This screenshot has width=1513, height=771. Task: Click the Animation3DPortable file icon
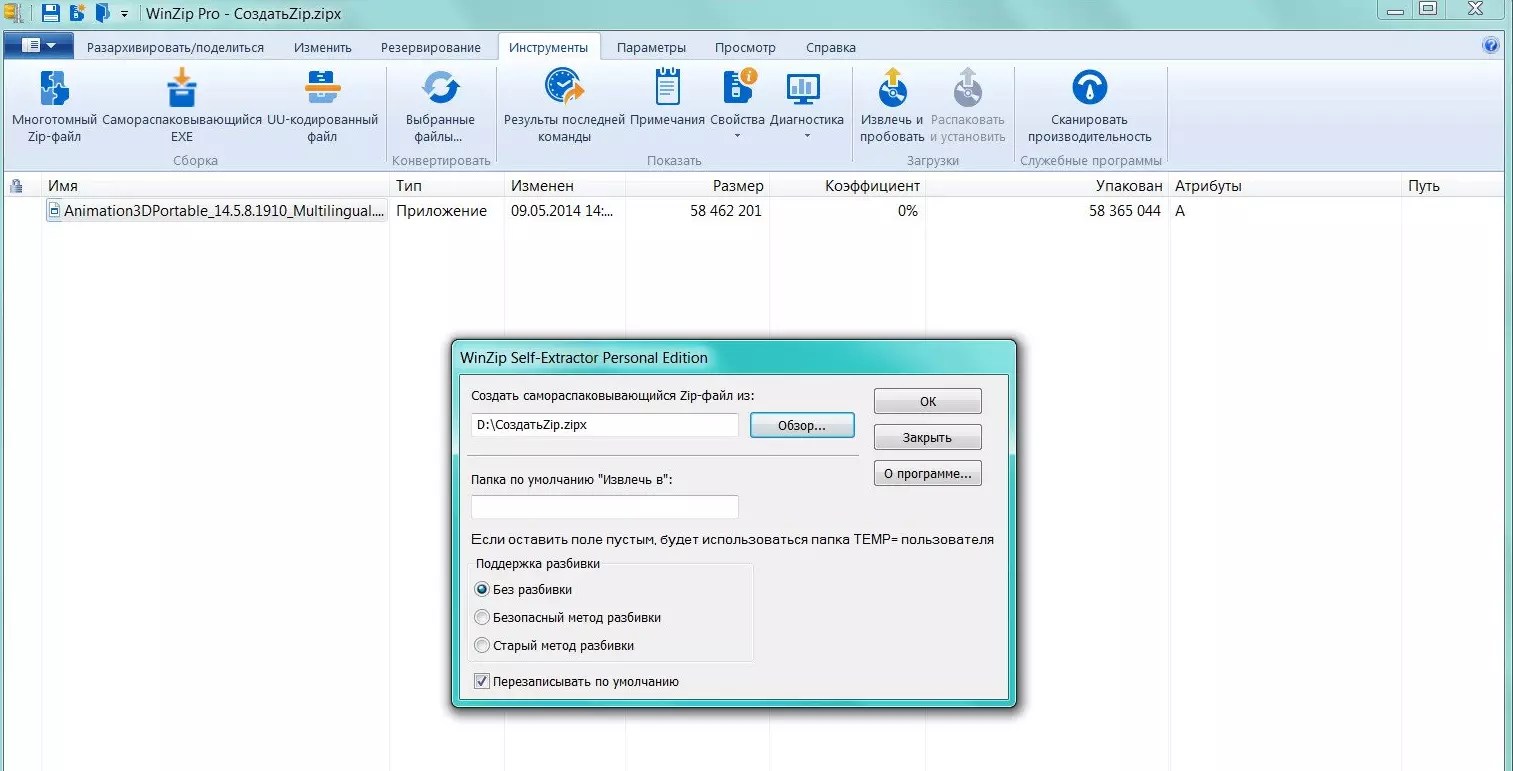(x=54, y=211)
